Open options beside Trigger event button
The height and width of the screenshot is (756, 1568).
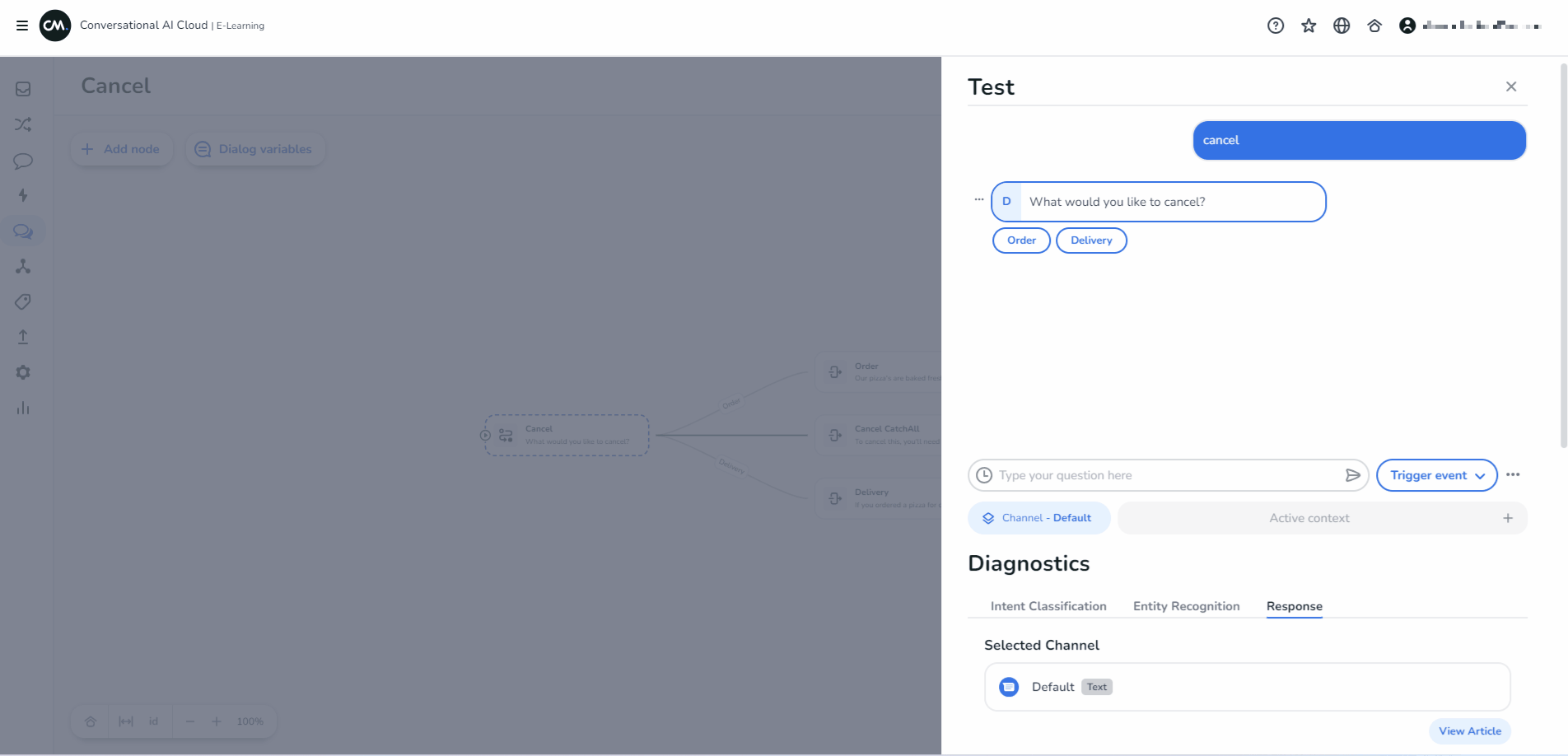coord(1513,475)
